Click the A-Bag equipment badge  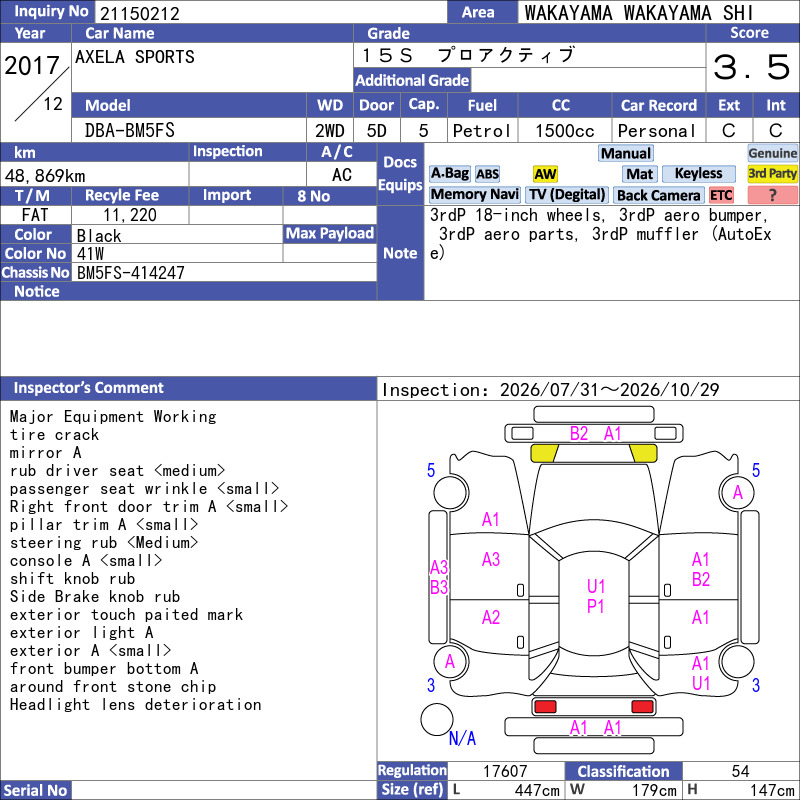449,174
